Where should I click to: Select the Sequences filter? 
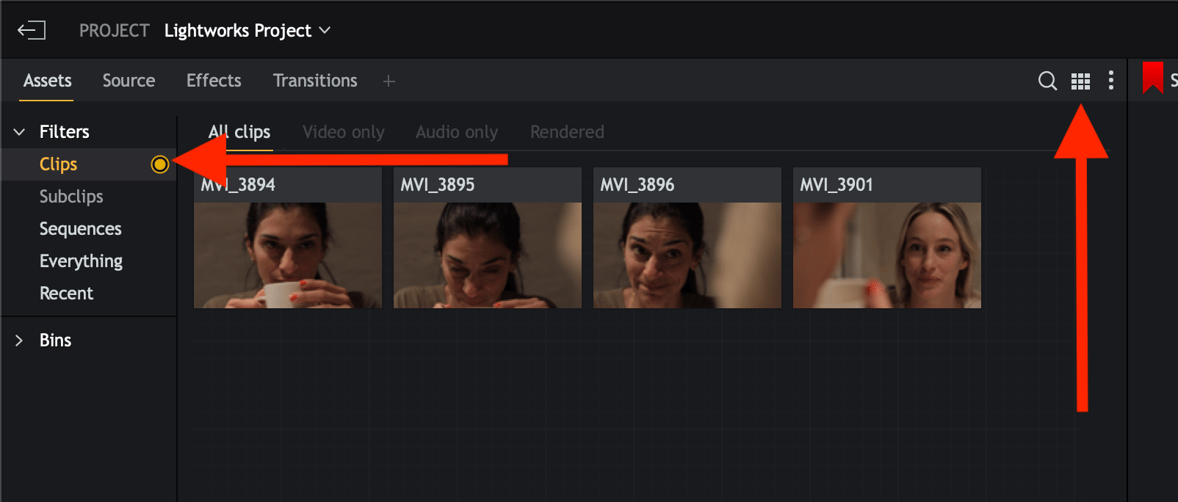(80, 229)
